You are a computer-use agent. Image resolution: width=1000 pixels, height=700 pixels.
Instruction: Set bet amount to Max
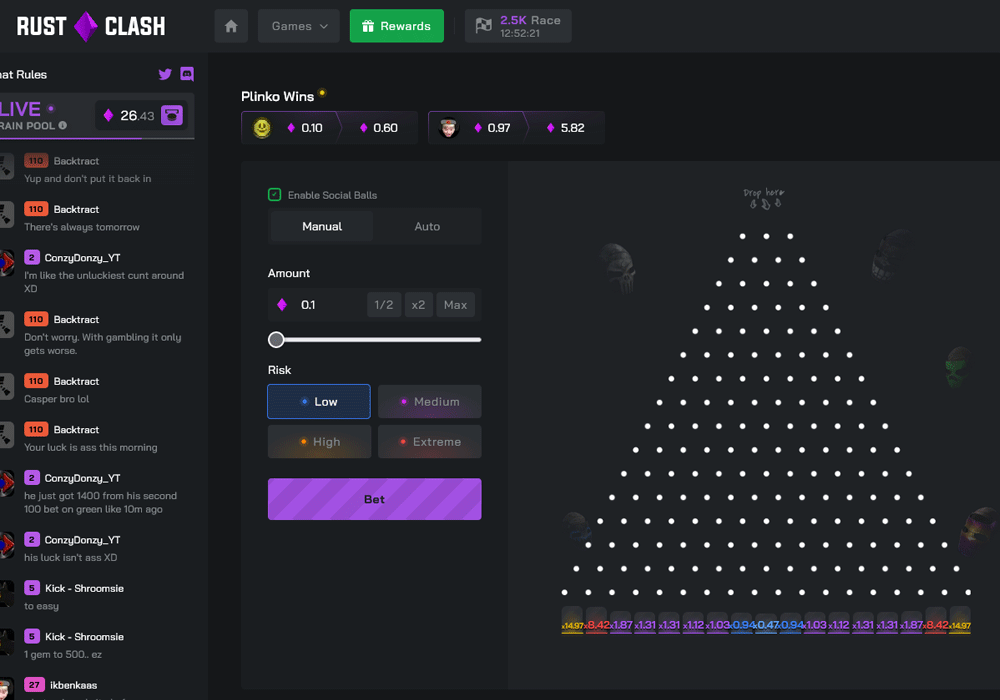[455, 305]
